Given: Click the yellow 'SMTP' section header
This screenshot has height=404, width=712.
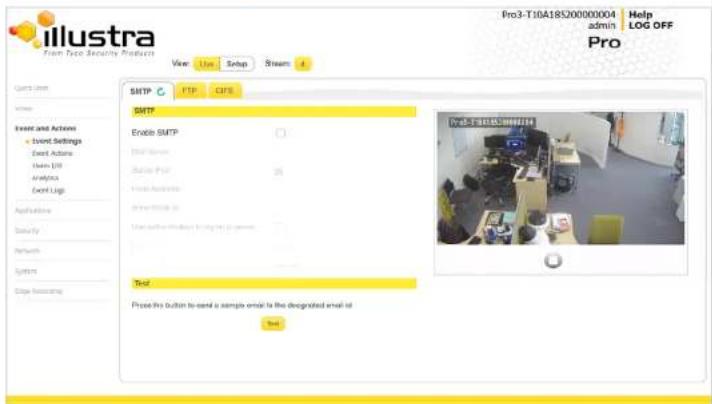Looking at the screenshot, I should click(274, 111).
